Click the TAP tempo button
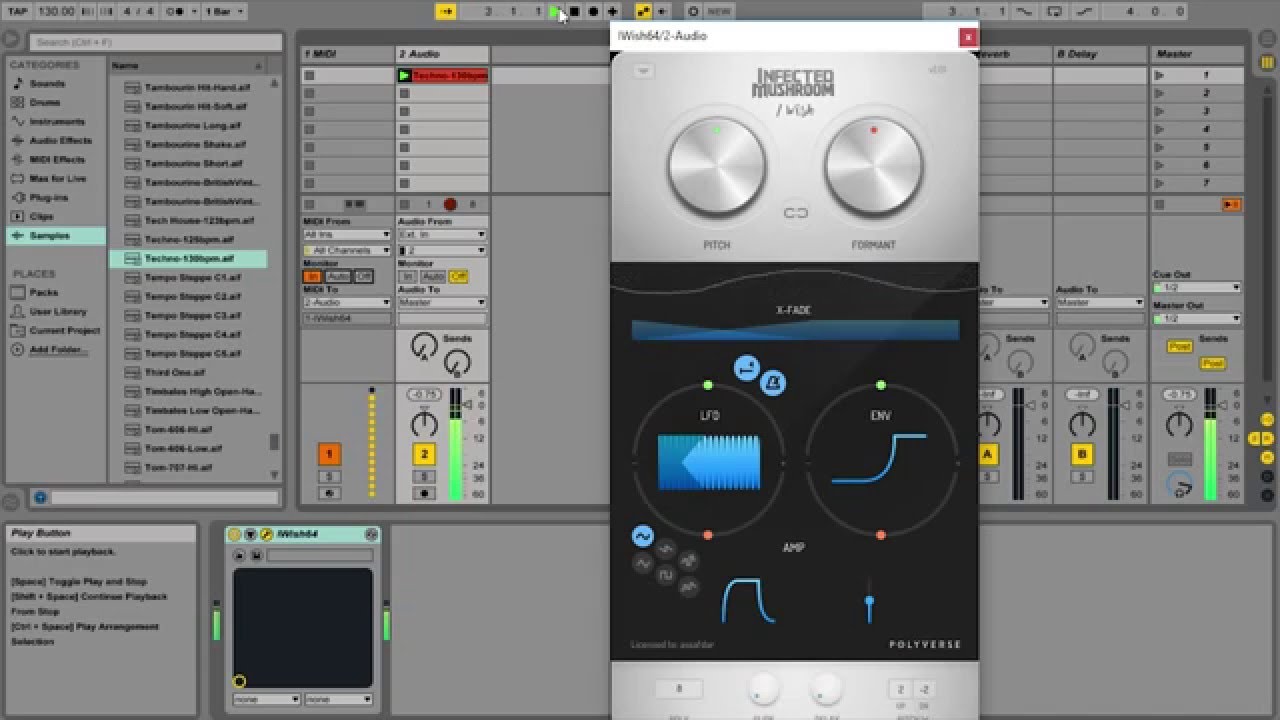 (17, 11)
